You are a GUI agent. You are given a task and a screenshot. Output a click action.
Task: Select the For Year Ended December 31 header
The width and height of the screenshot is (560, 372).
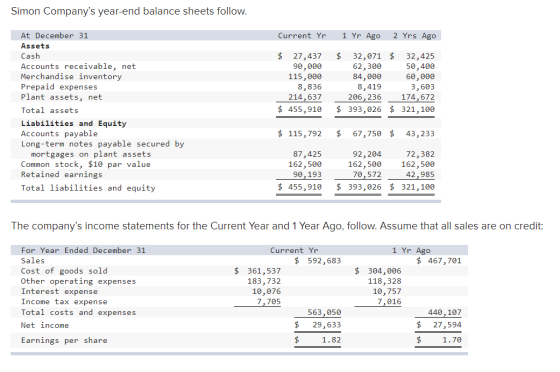click(83, 250)
